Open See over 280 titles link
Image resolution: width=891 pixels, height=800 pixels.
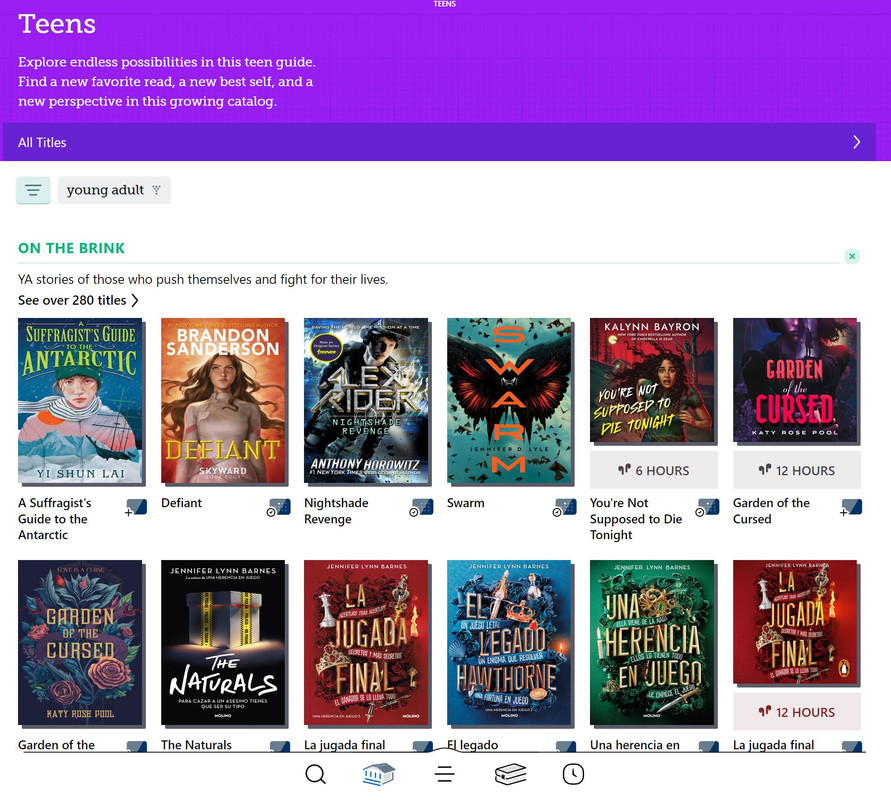pyautogui.click(x=78, y=300)
